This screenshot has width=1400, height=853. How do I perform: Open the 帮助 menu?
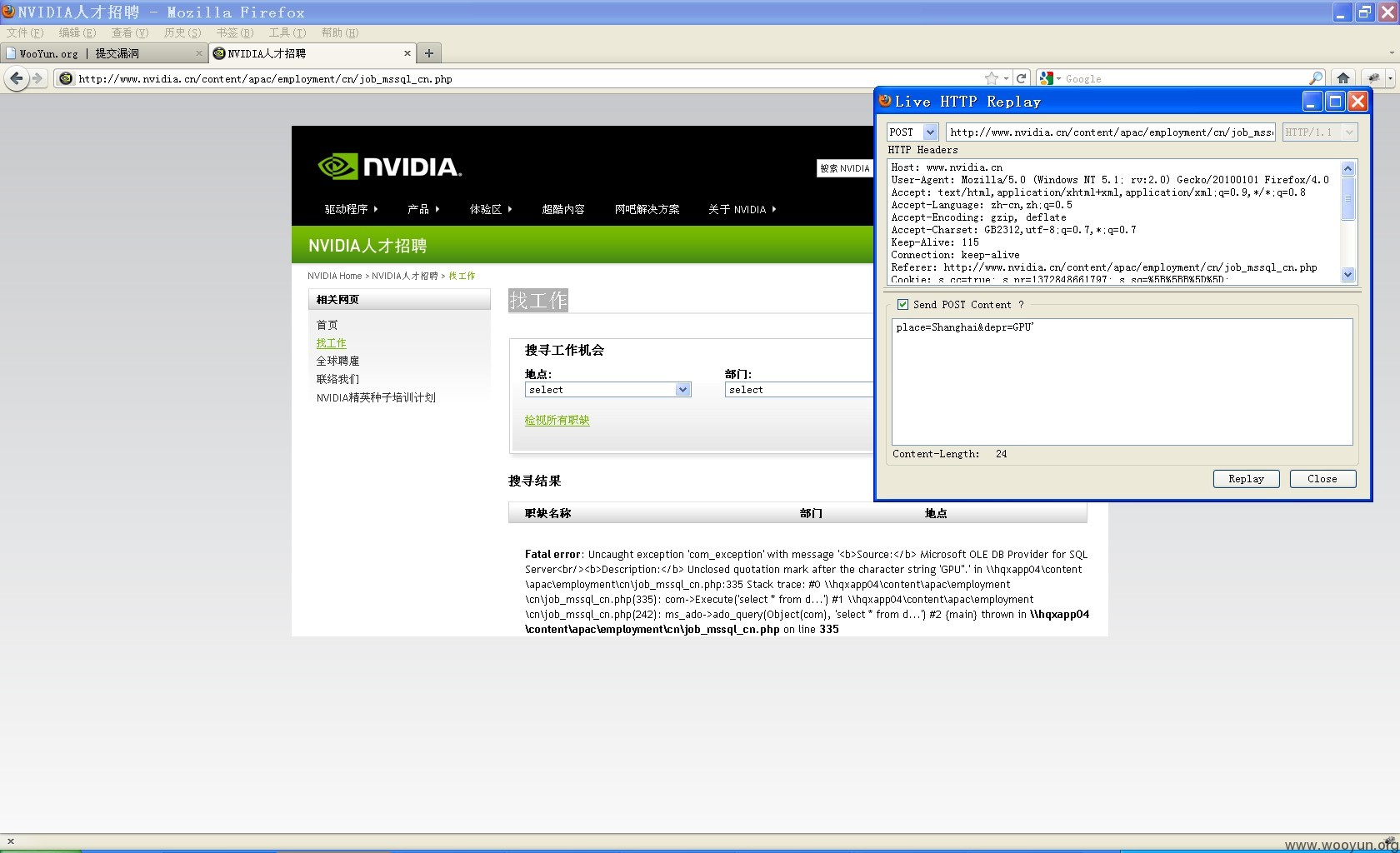[340, 32]
